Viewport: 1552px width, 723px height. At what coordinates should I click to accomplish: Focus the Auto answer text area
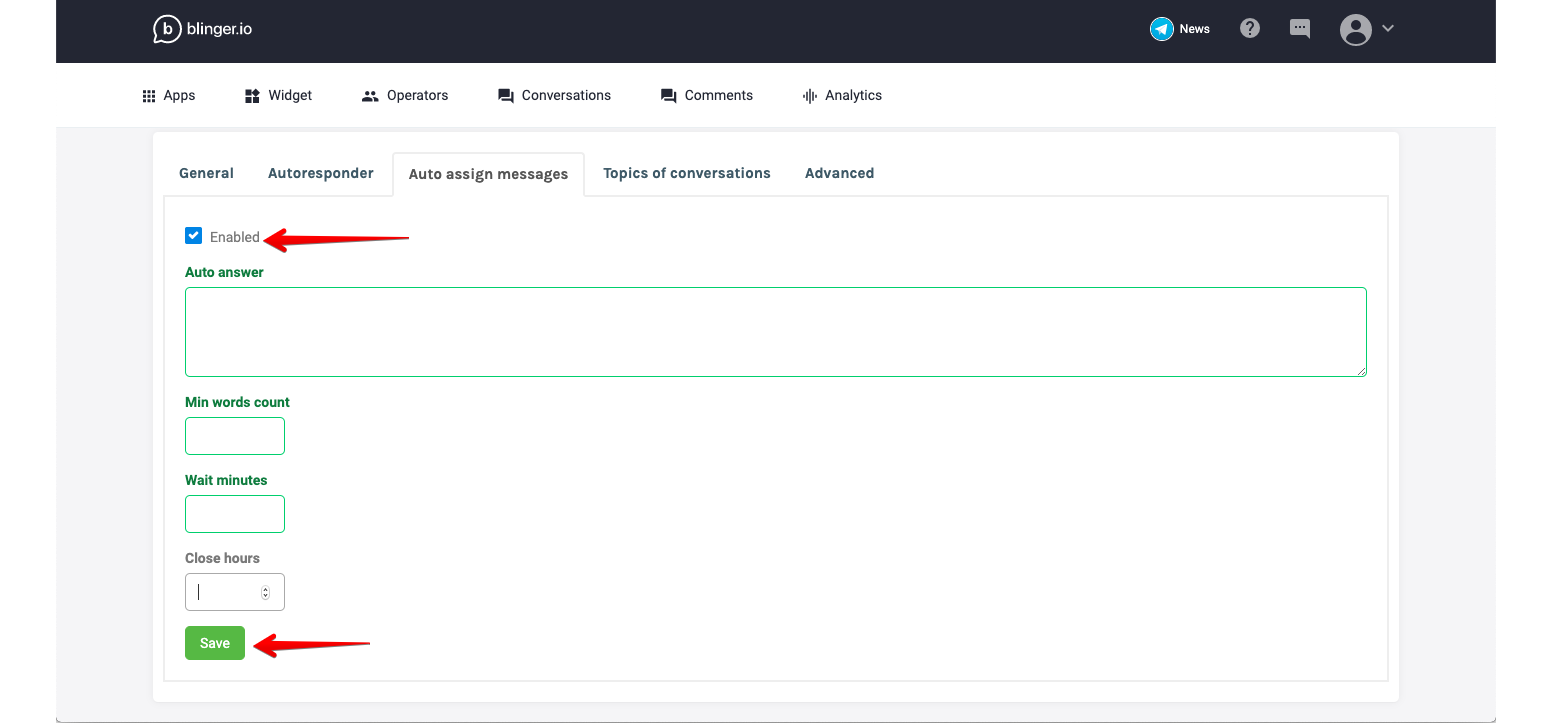tap(776, 332)
